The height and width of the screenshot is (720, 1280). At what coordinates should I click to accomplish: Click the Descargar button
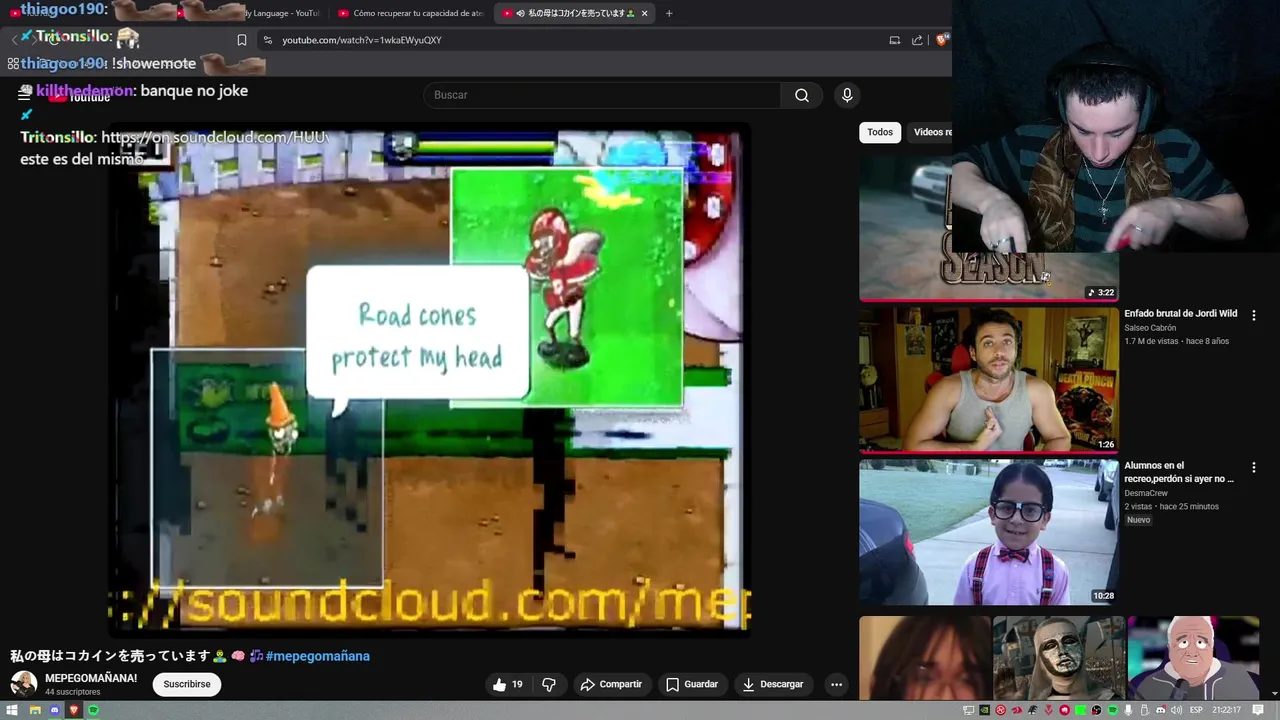click(x=773, y=684)
